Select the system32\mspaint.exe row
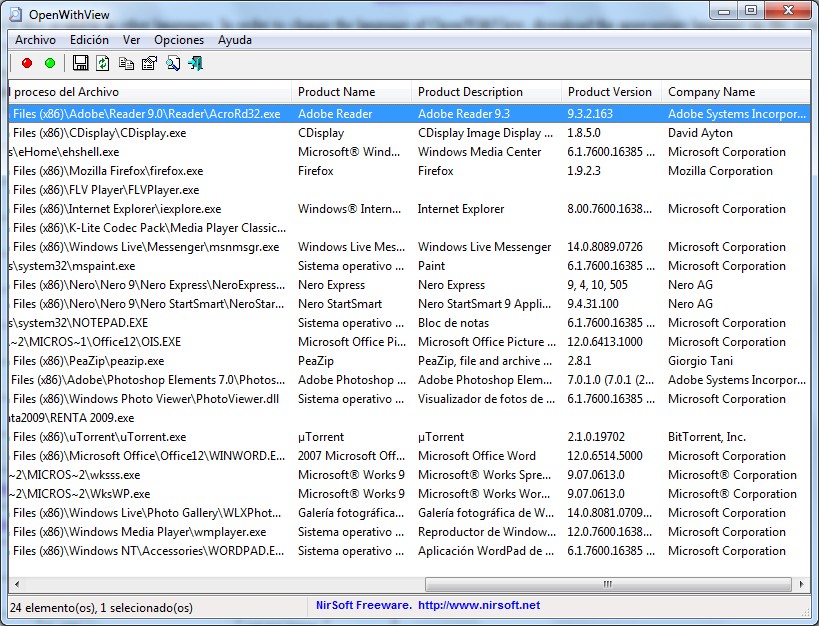This screenshot has height=626, width=819. (409, 266)
